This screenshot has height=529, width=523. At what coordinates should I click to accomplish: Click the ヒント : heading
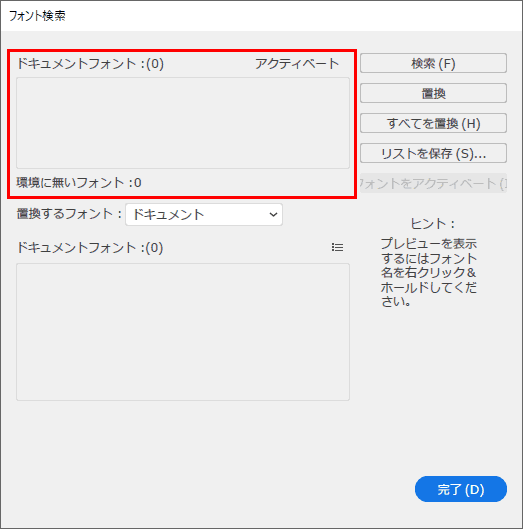tap(433, 223)
